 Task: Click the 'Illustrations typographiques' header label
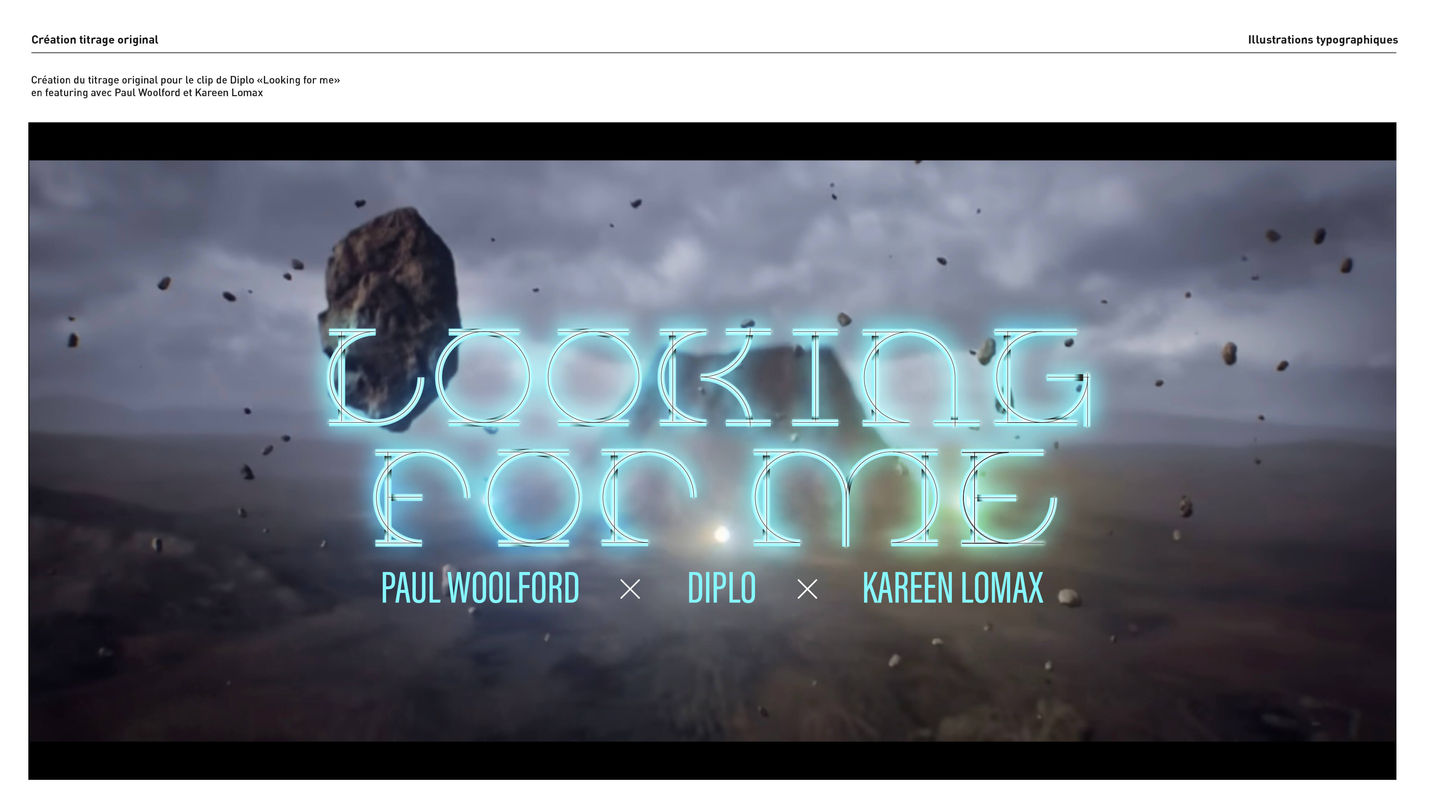tap(1323, 40)
